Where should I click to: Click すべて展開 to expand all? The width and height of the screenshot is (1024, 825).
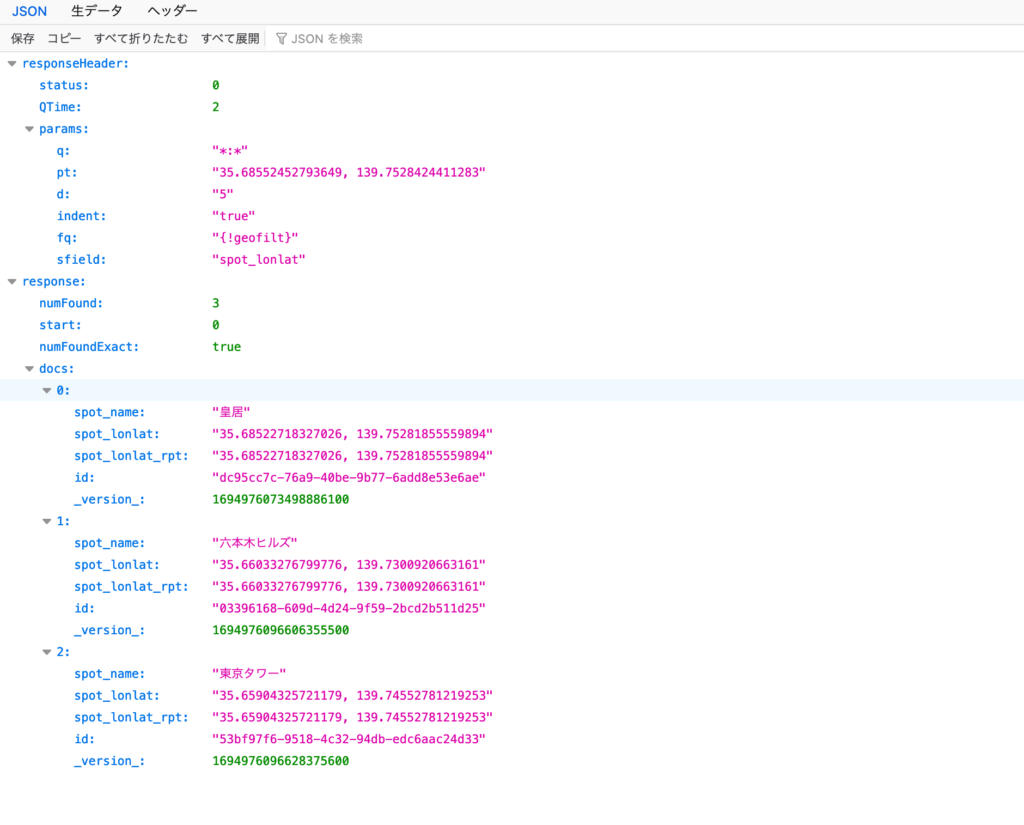point(230,39)
